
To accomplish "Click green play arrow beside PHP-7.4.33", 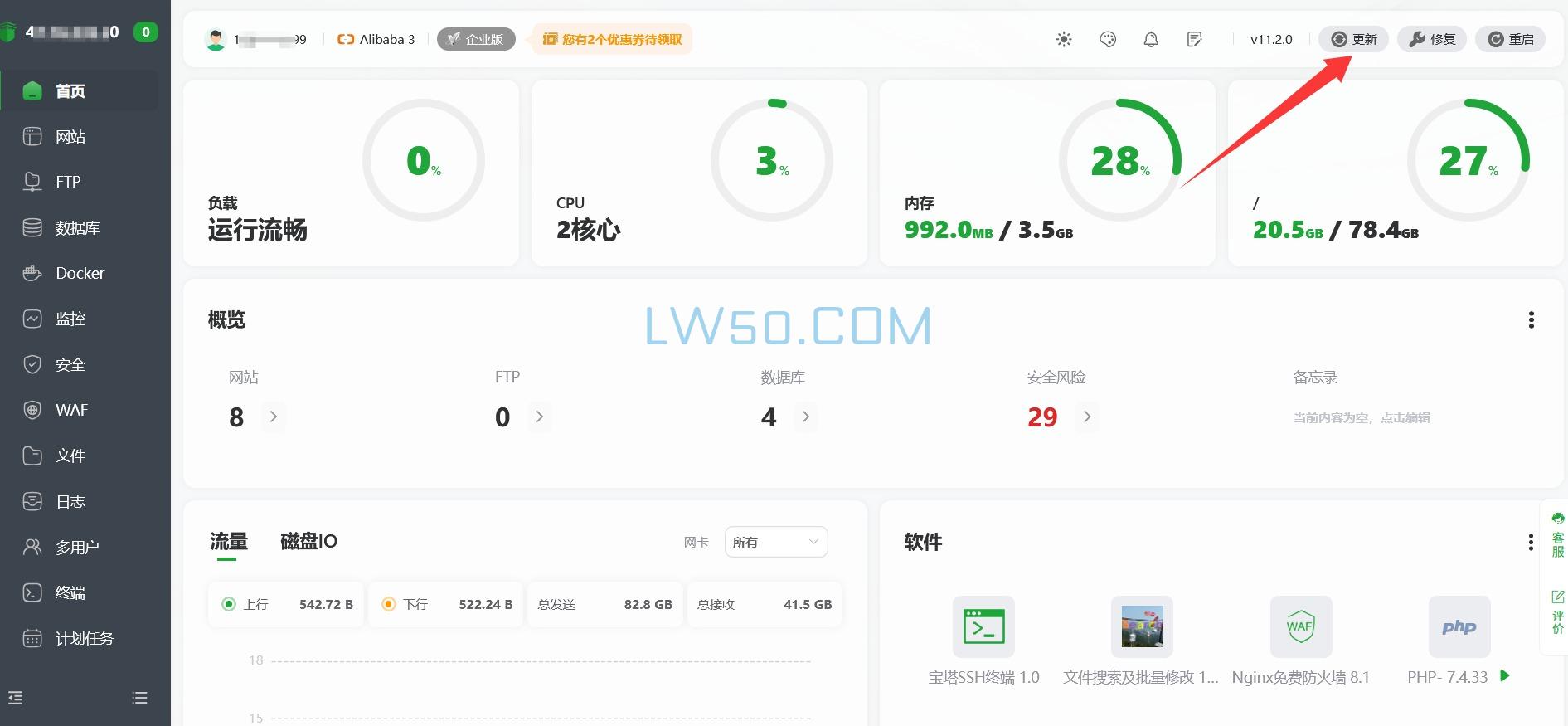I will point(1505,676).
